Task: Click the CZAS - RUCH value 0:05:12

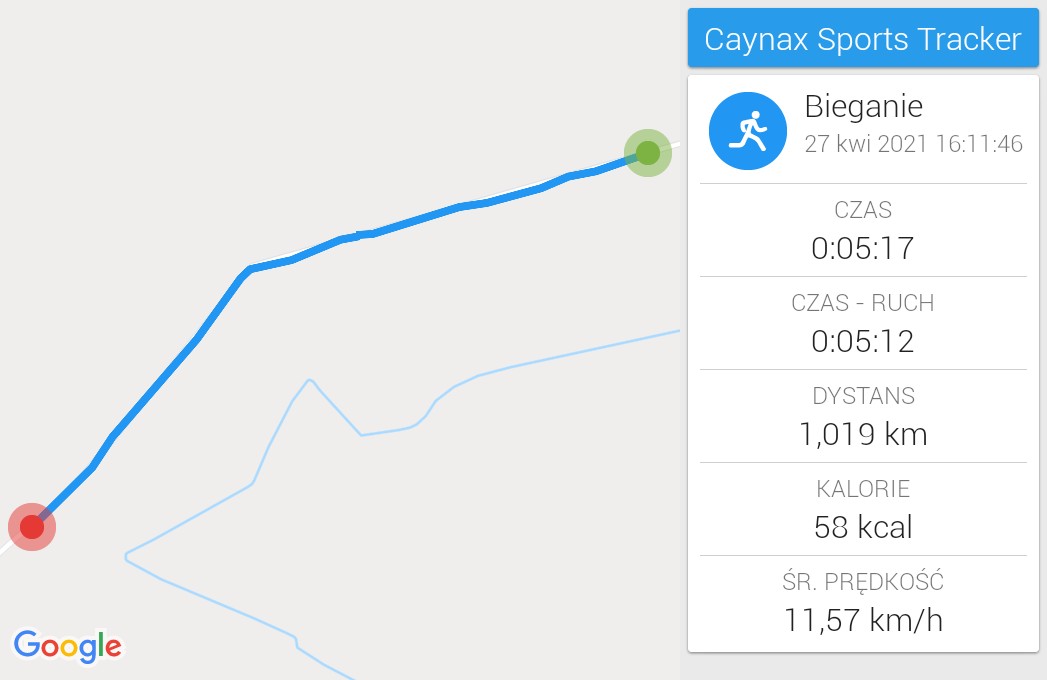Action: click(x=862, y=341)
